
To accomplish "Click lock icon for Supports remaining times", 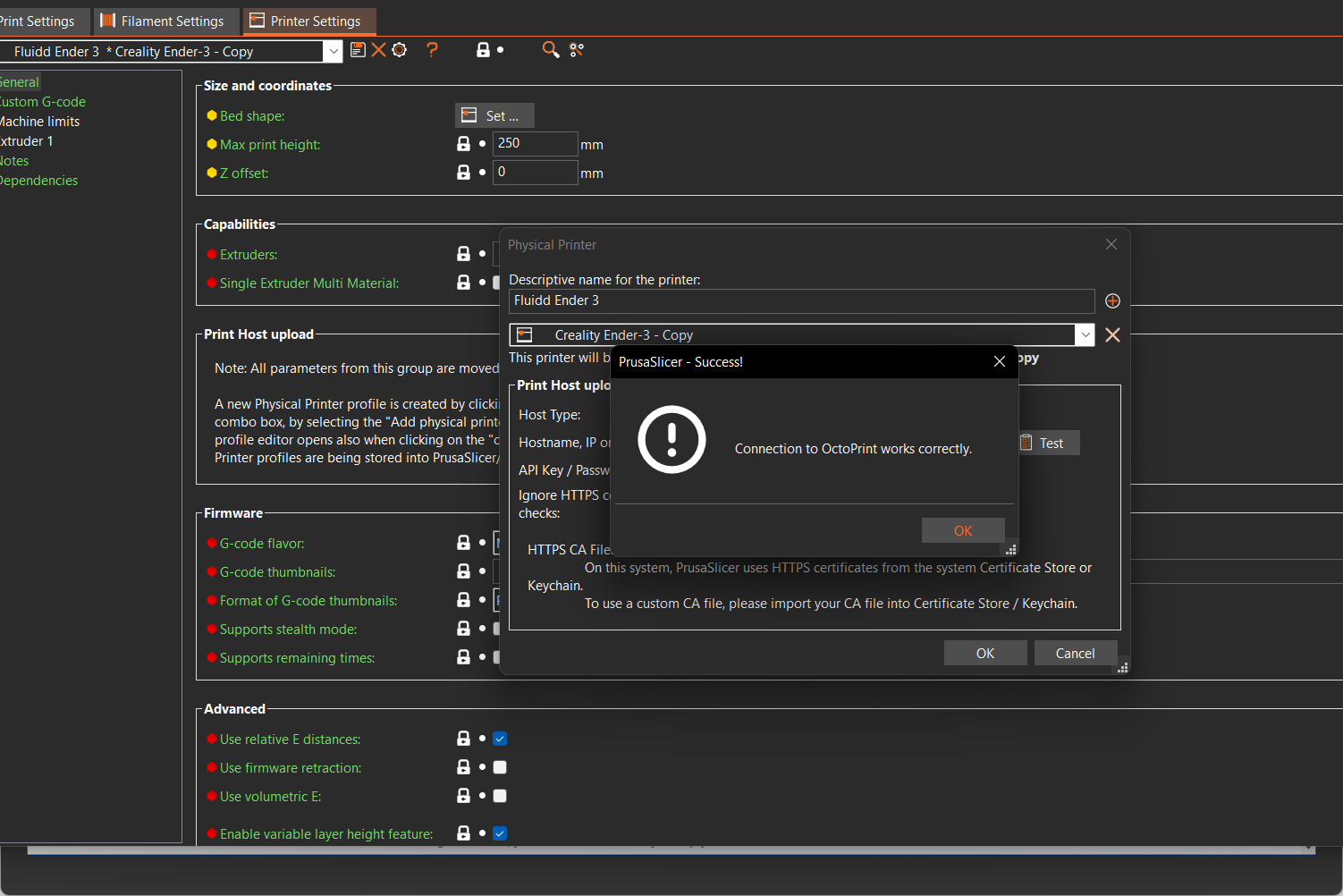I will [x=463, y=657].
